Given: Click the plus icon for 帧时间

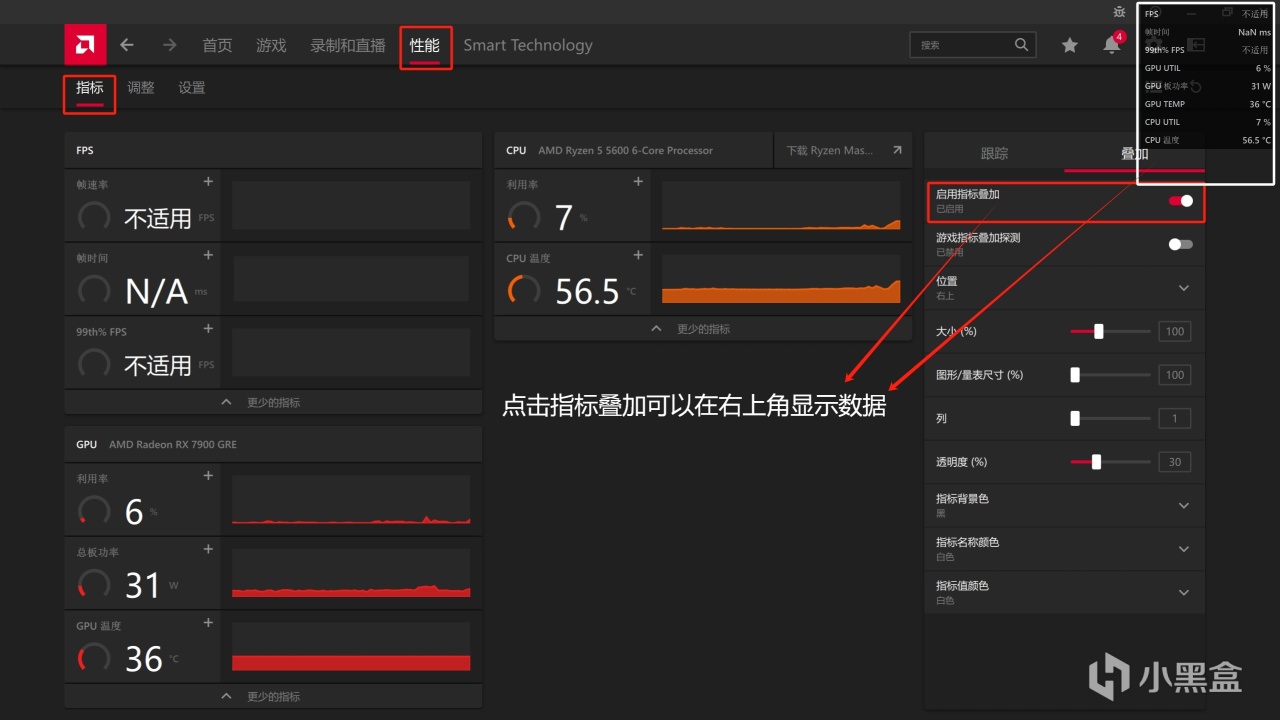Looking at the screenshot, I should click(208, 255).
